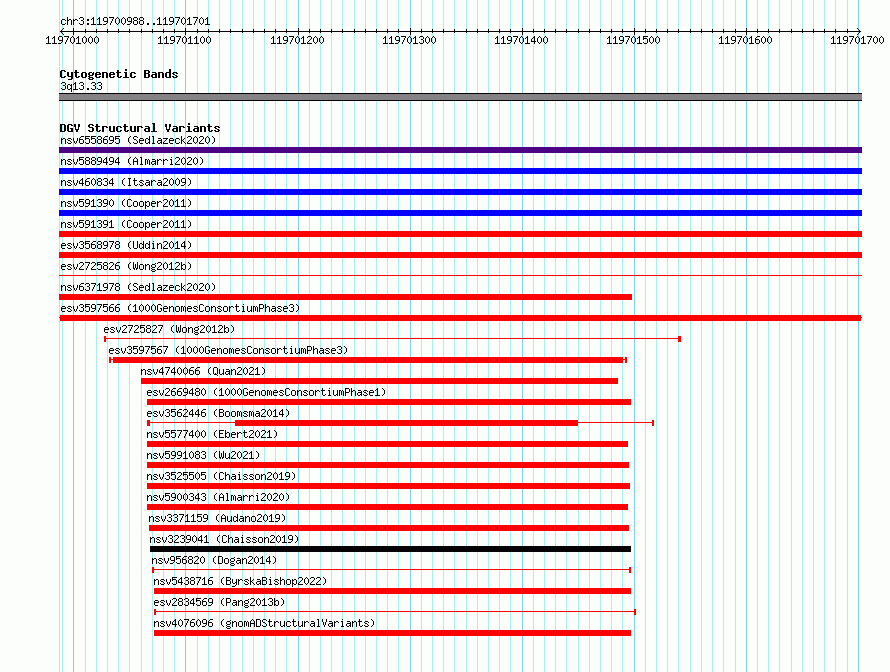Click the thin line under esv2834569
Screen dimensions: 890x672
coord(395,612)
